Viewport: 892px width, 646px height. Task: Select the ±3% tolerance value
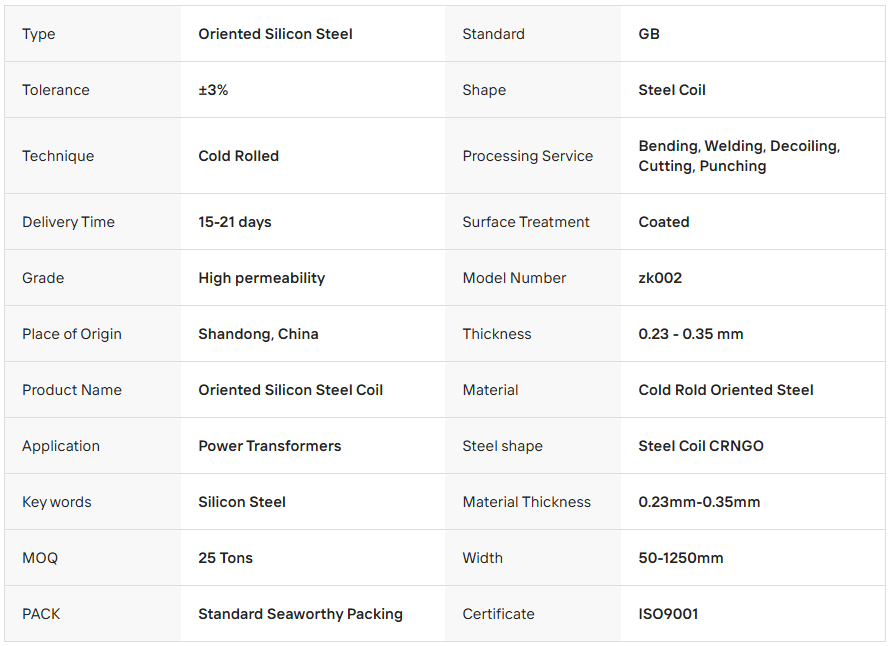point(213,90)
